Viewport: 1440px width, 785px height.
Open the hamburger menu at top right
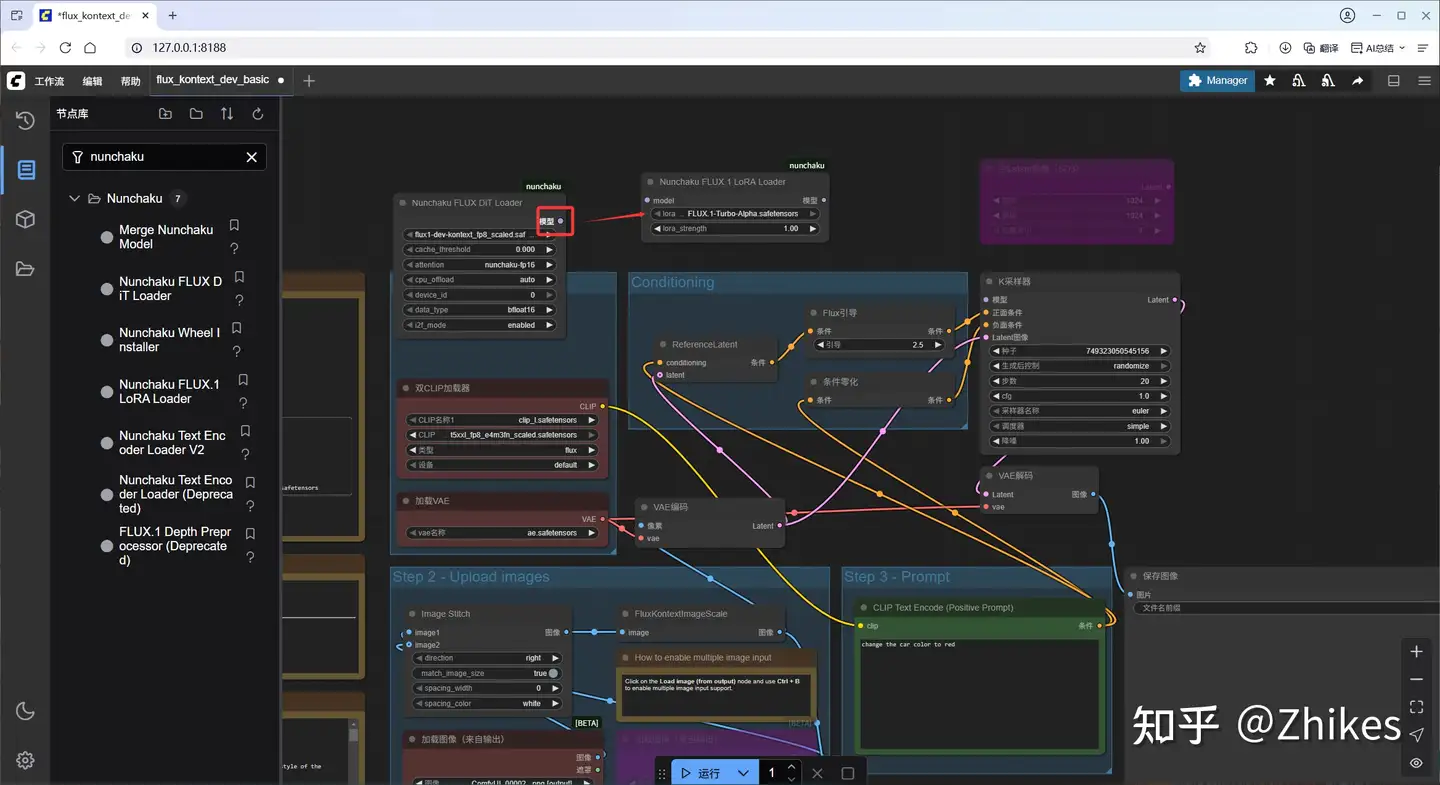(1424, 81)
